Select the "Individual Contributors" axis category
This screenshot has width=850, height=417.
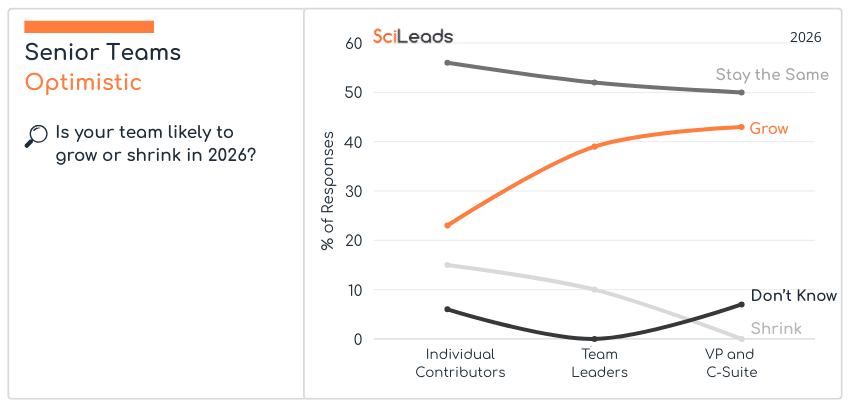(460, 363)
